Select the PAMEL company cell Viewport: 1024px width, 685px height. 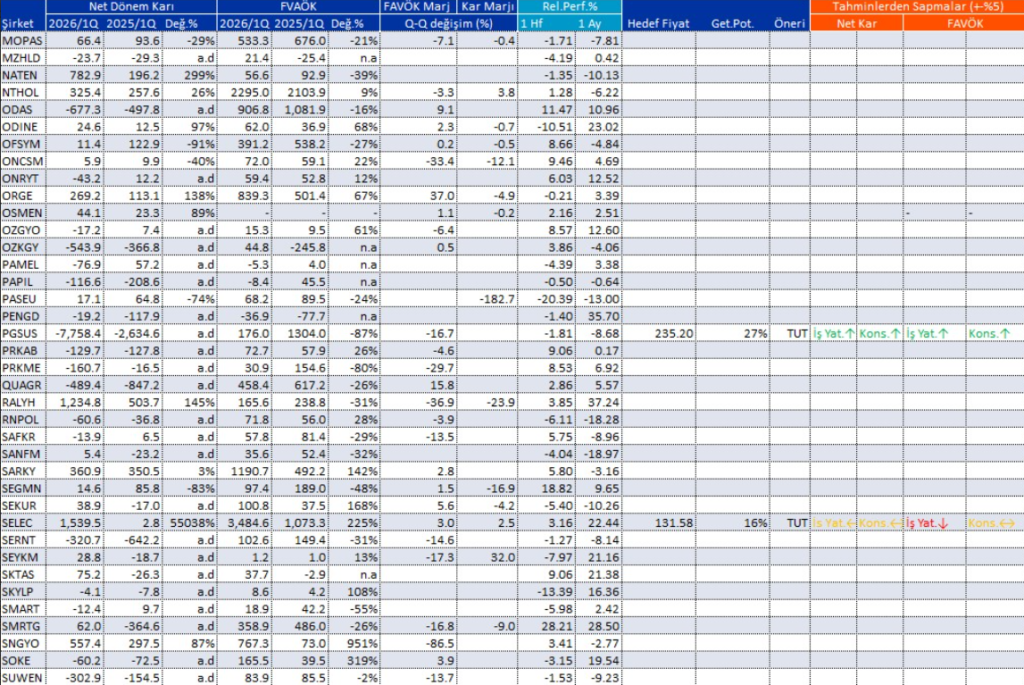[22, 264]
